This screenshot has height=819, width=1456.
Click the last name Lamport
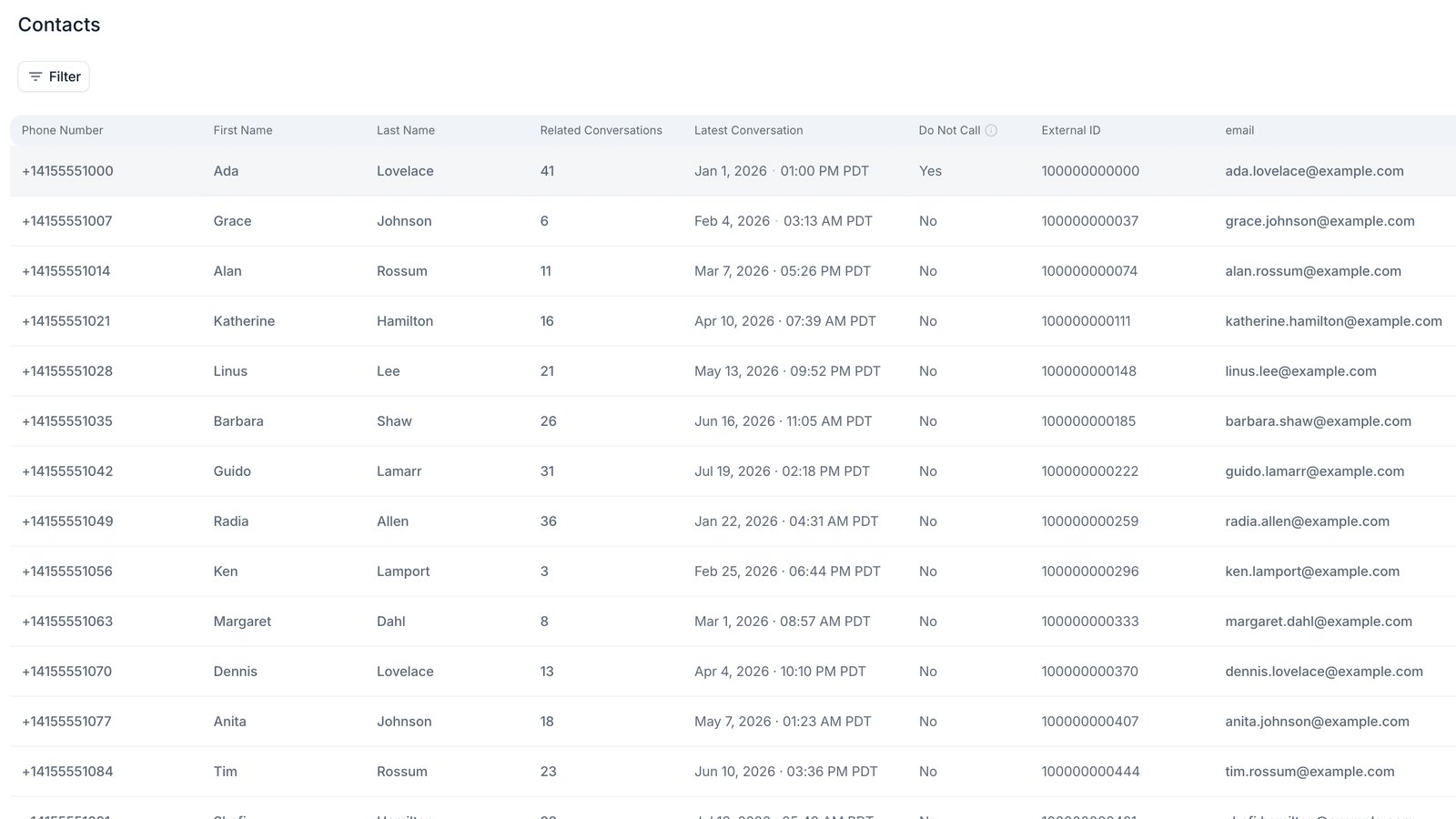click(403, 571)
